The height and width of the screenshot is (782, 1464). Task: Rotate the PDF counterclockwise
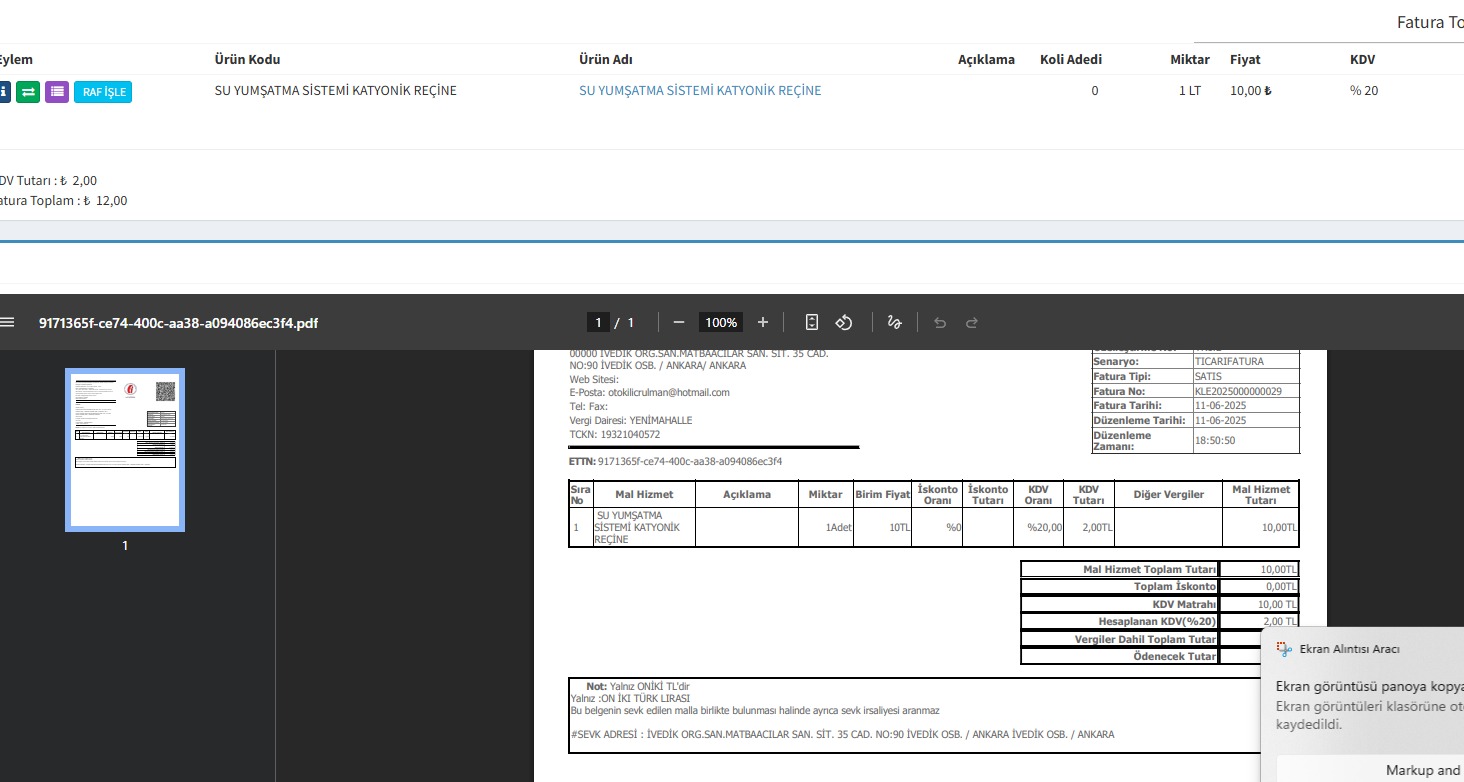pyautogui.click(x=843, y=322)
